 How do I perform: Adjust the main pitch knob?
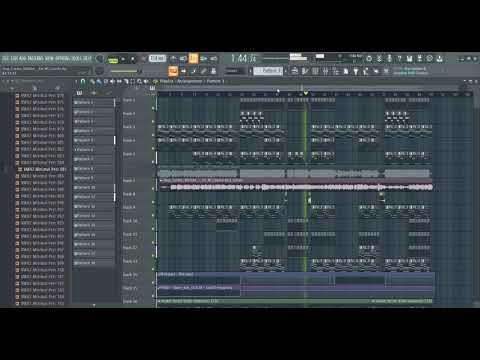[99, 70]
